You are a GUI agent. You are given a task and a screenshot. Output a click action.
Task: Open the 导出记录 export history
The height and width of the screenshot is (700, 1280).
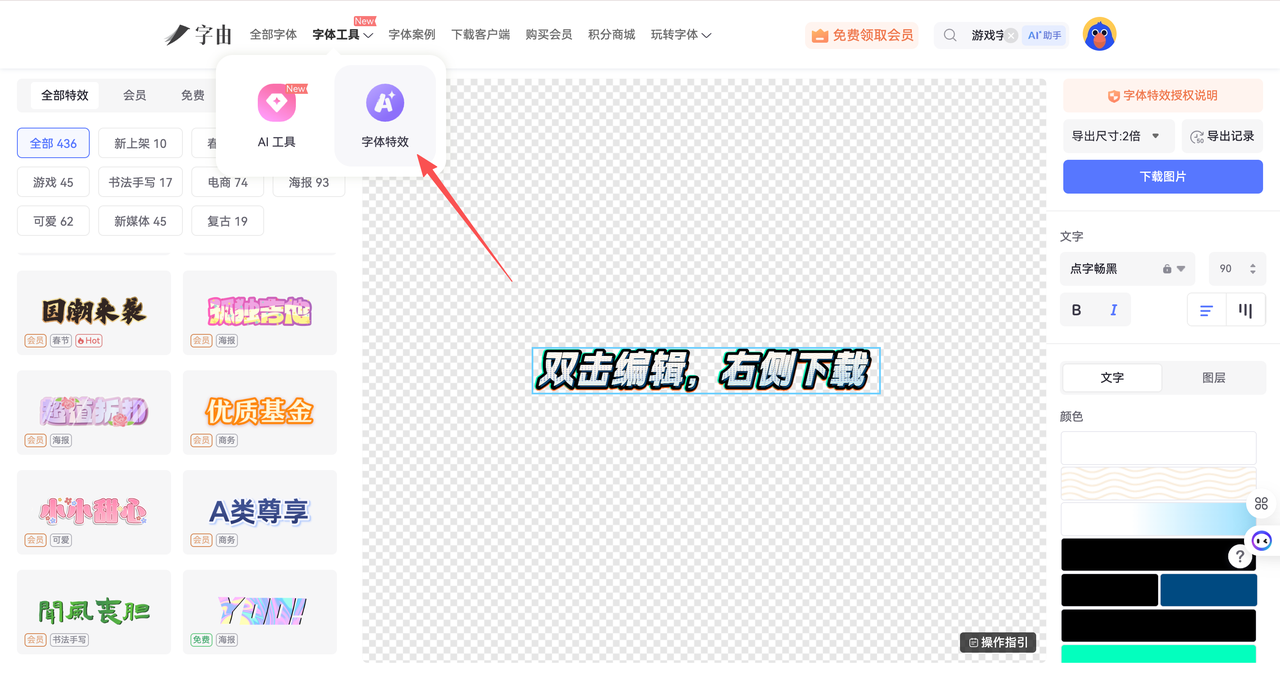point(1222,136)
